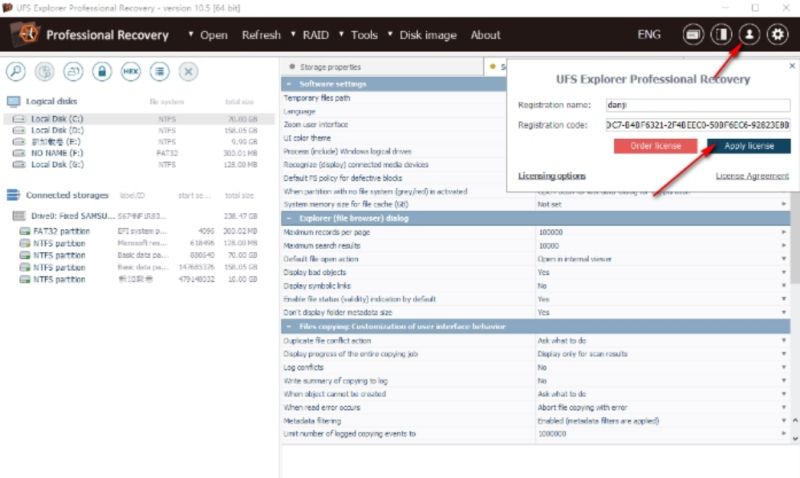This screenshot has height=478, width=800.
Task: Open the Duplicate file conflict action dropdown arrow
Action: pos(784,340)
